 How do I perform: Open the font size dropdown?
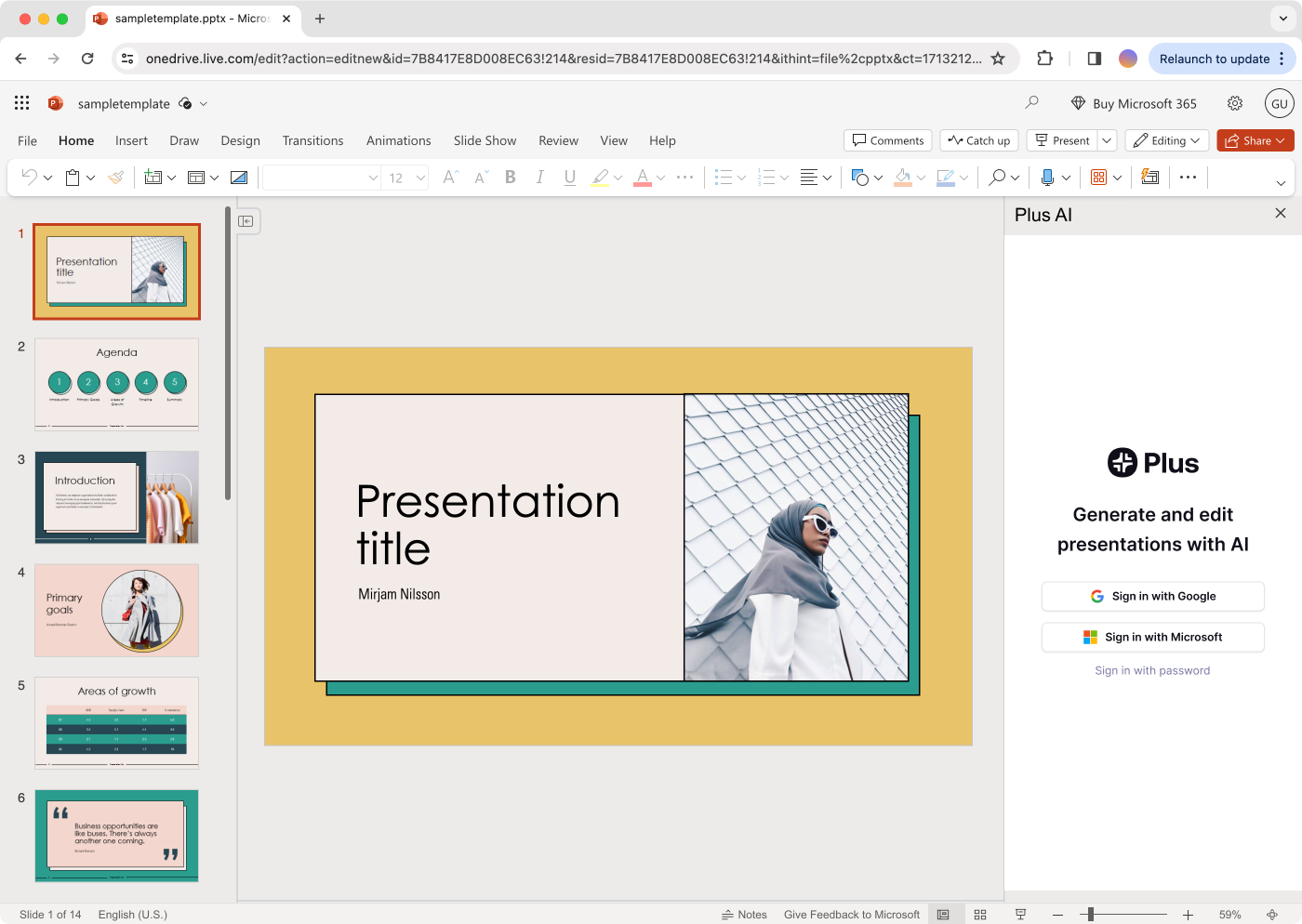tap(419, 177)
